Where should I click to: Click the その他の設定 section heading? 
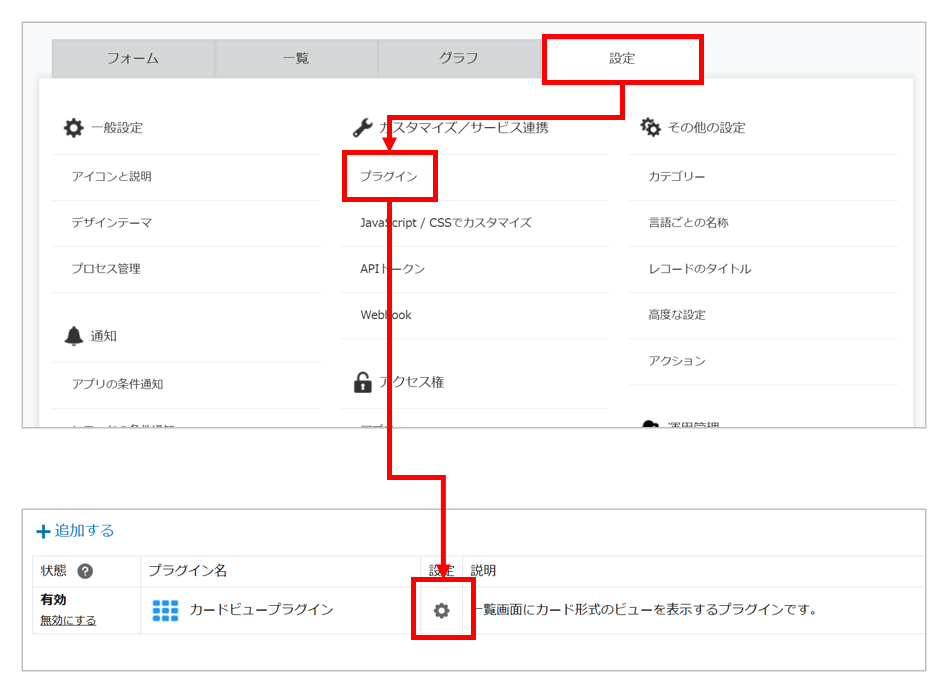point(707,128)
